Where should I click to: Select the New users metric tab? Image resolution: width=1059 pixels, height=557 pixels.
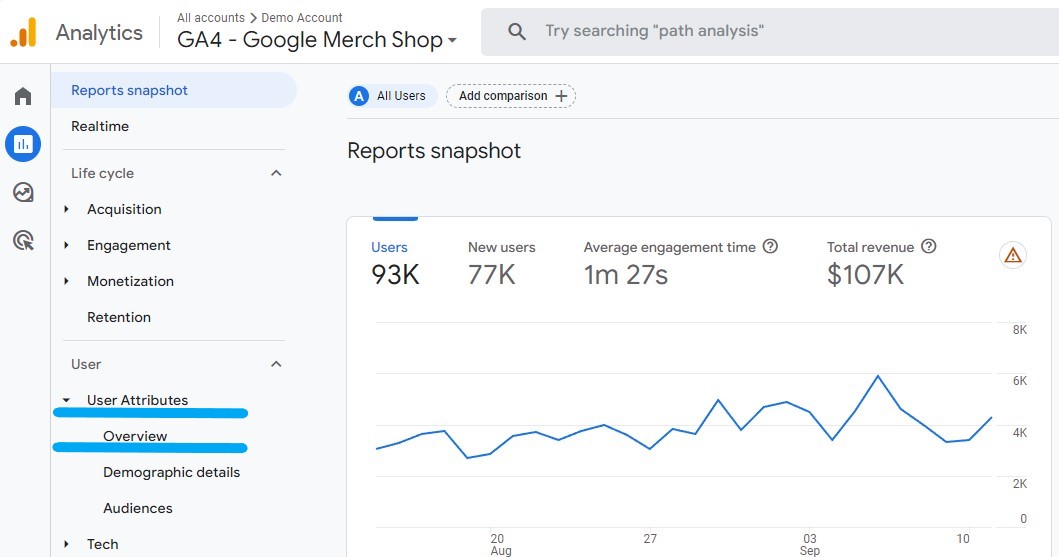[x=502, y=263]
